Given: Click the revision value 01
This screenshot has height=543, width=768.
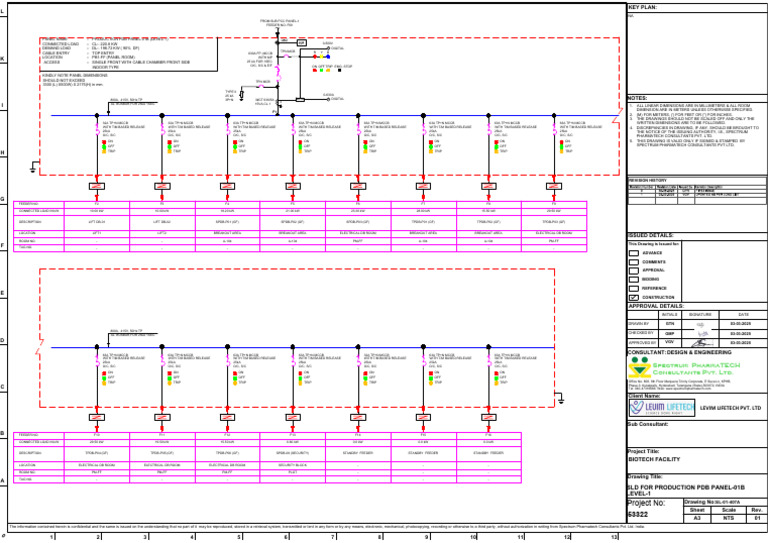Looking at the screenshot, I should coord(757,518).
